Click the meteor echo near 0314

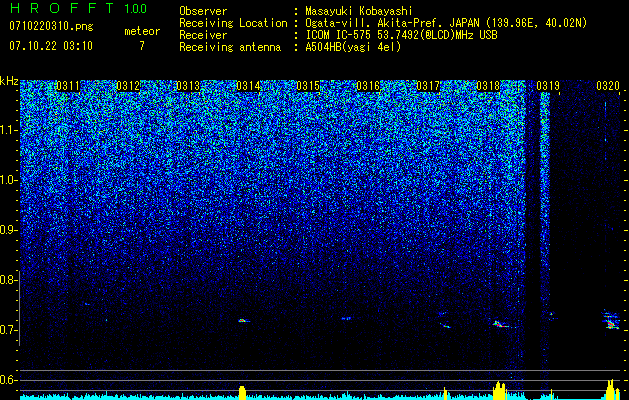click(244, 321)
